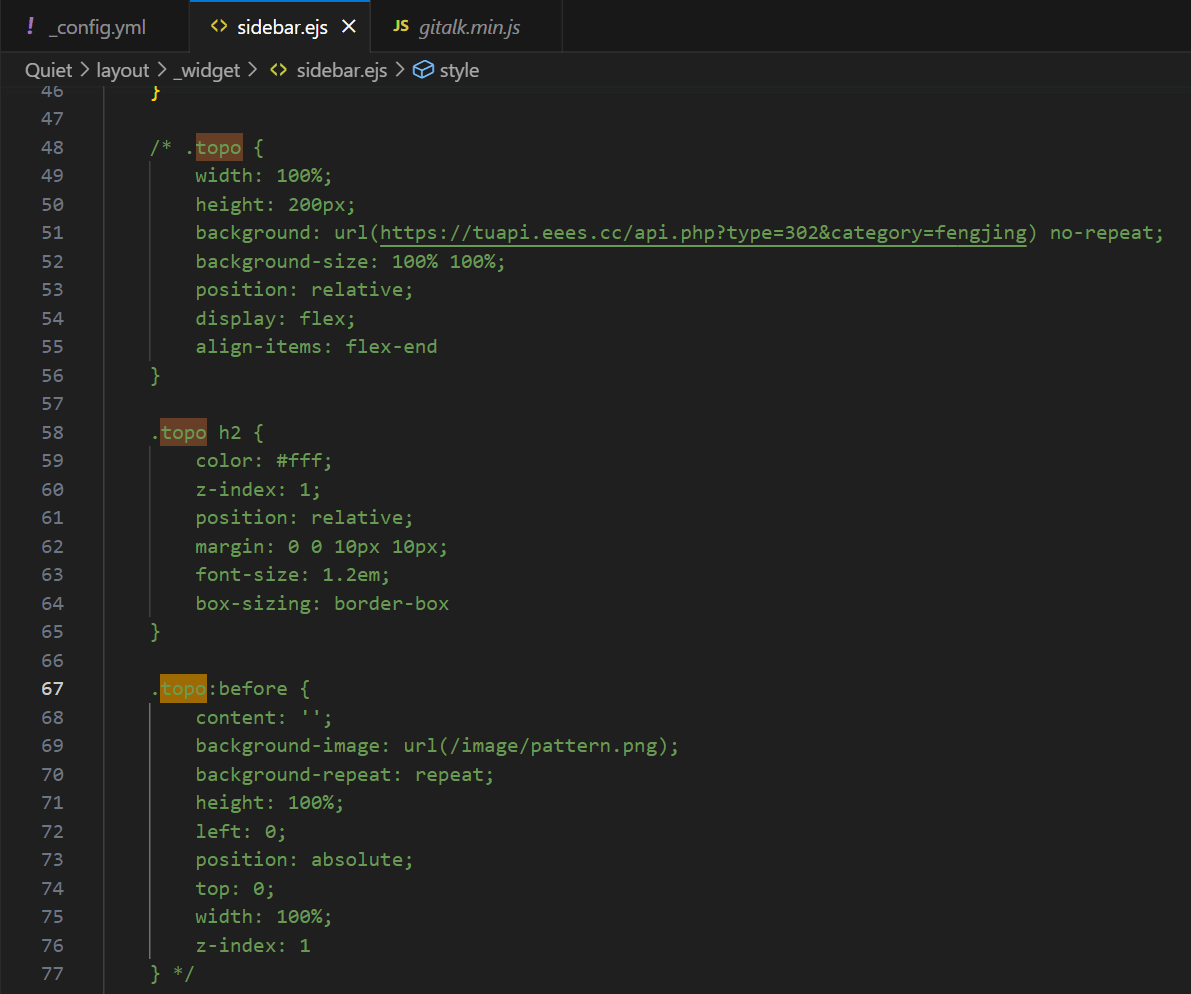Click the code icon in breadcrumb before sidebar.ejs
The width and height of the screenshot is (1191, 994).
pyautogui.click(x=279, y=70)
